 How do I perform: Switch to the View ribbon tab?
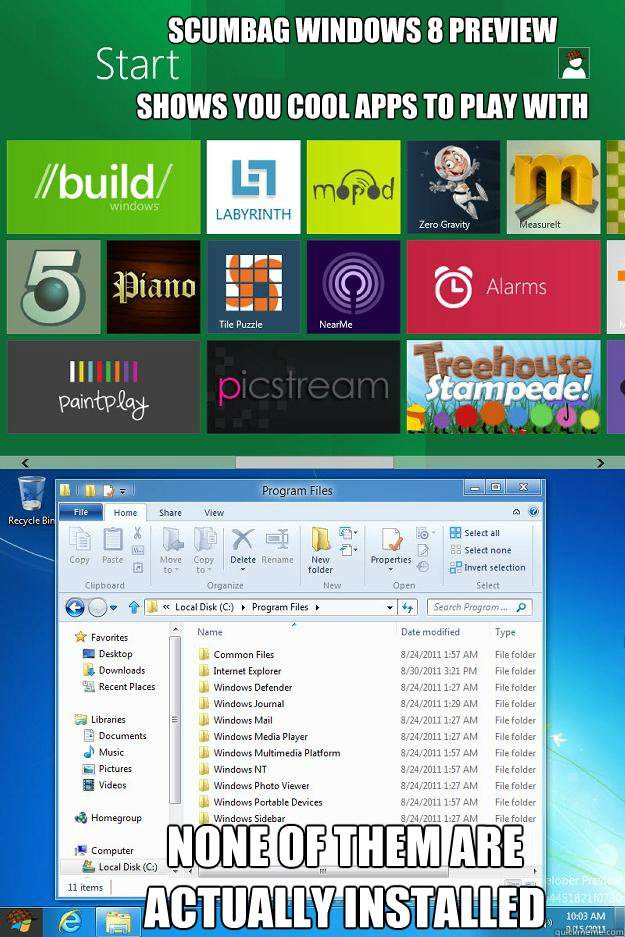(214, 513)
